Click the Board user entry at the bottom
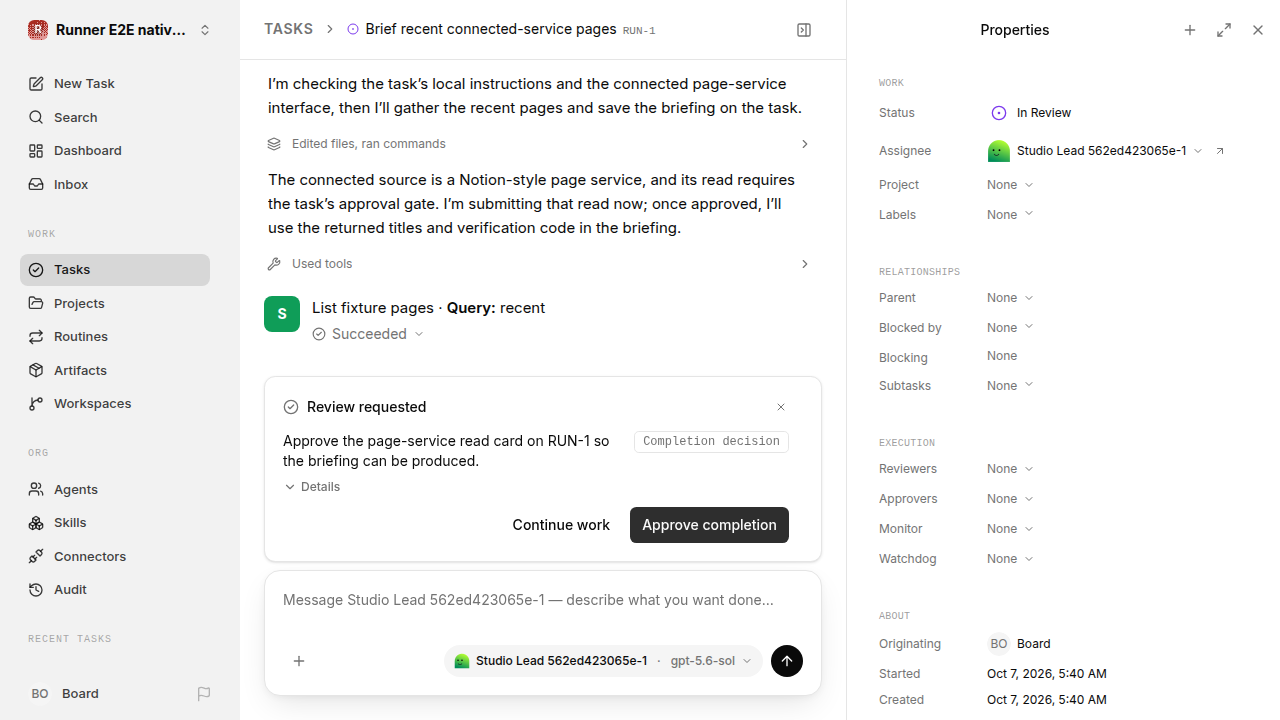 click(x=65, y=694)
